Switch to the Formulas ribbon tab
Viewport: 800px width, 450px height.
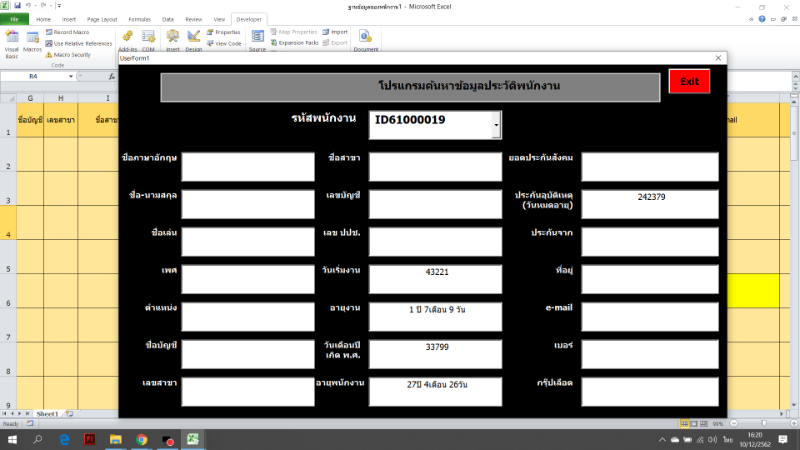pos(139,19)
